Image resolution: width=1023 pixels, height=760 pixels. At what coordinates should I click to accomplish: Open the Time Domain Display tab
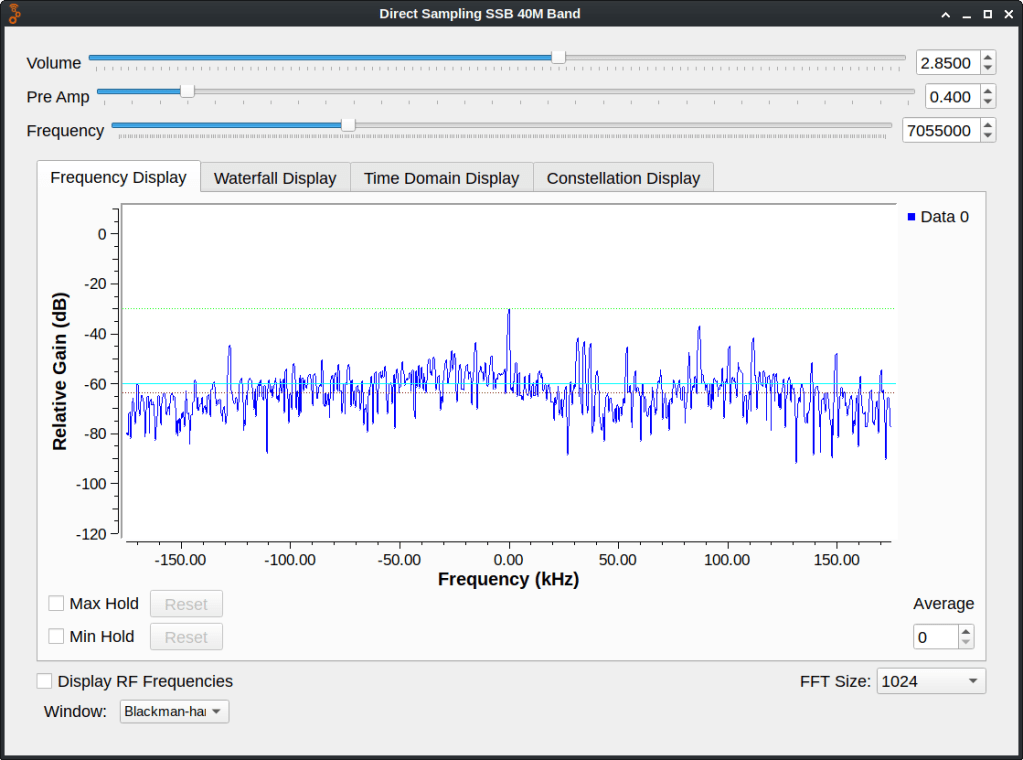coord(441,178)
